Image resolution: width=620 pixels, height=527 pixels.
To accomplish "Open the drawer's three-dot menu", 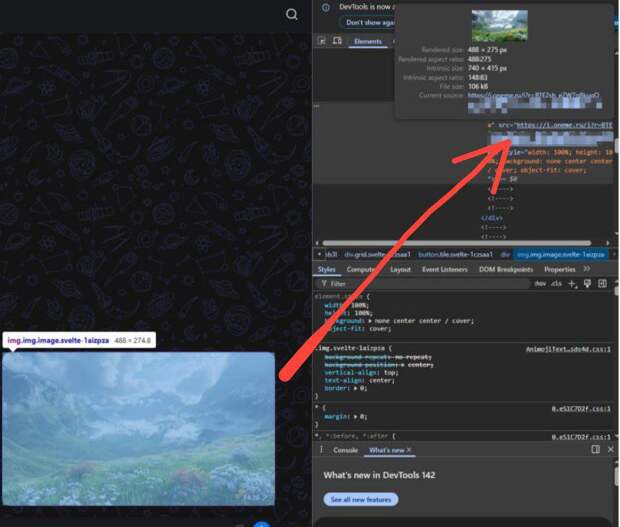I will coord(321,450).
